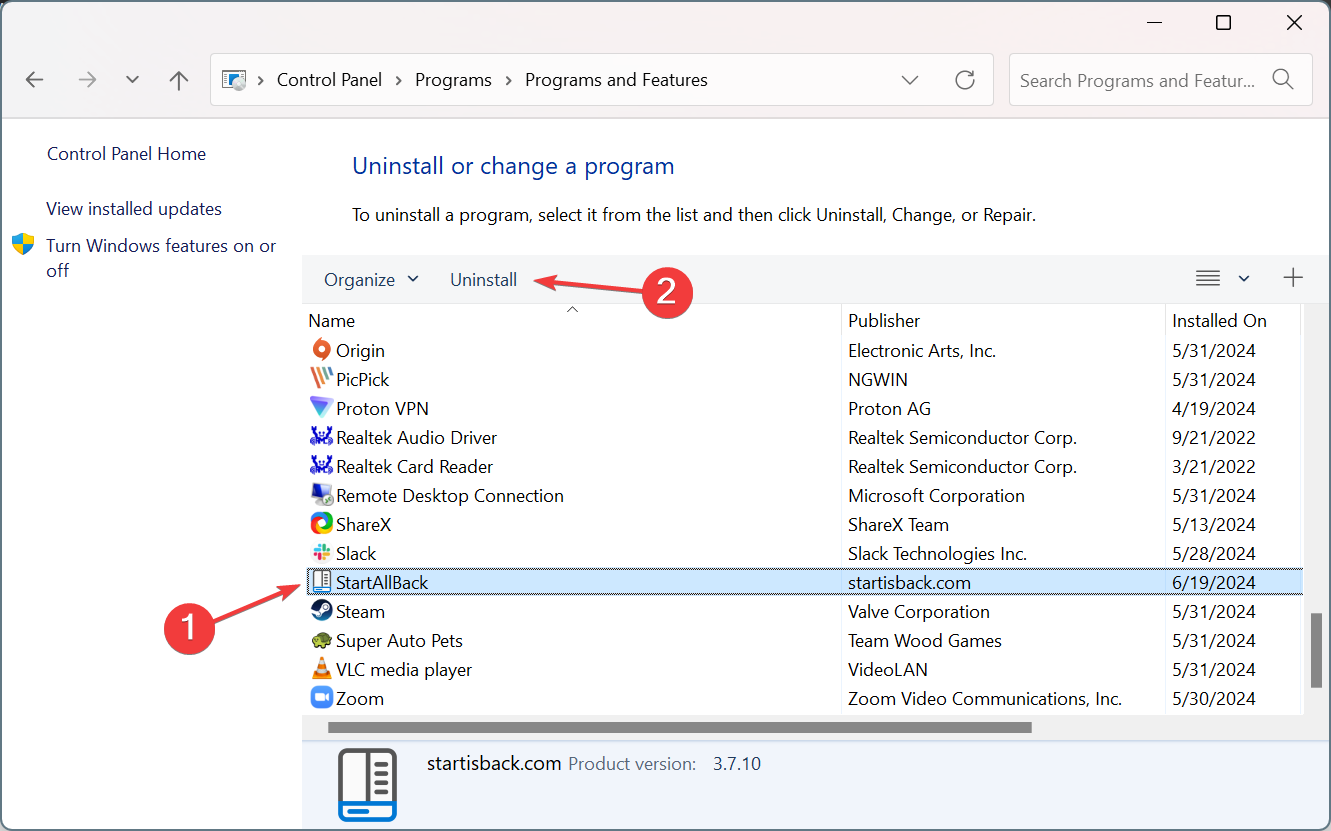Image resolution: width=1331 pixels, height=831 pixels.
Task: Click publisher Valve Corporation
Action: coord(919,611)
